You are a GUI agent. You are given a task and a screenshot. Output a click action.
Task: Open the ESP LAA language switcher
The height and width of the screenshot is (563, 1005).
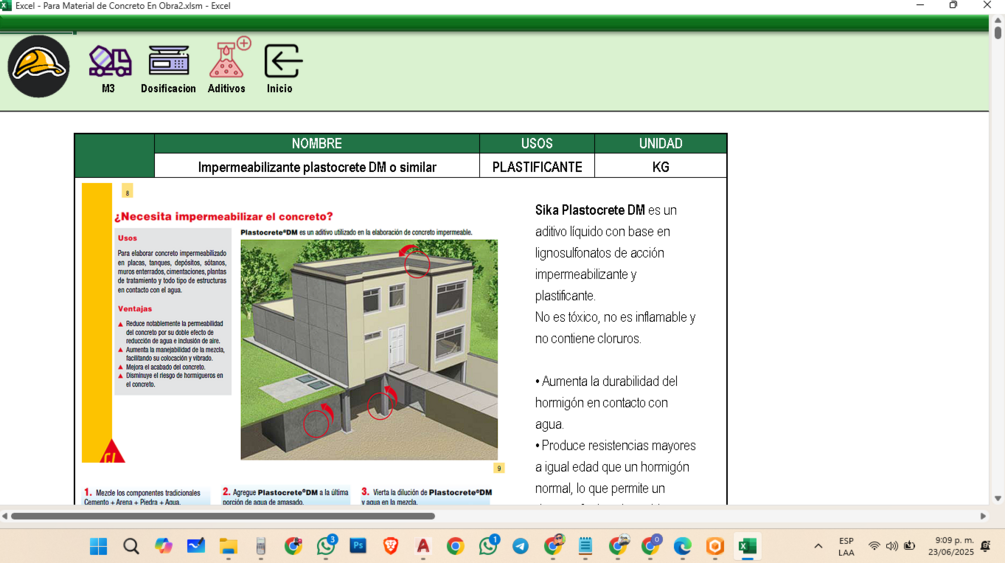point(846,546)
